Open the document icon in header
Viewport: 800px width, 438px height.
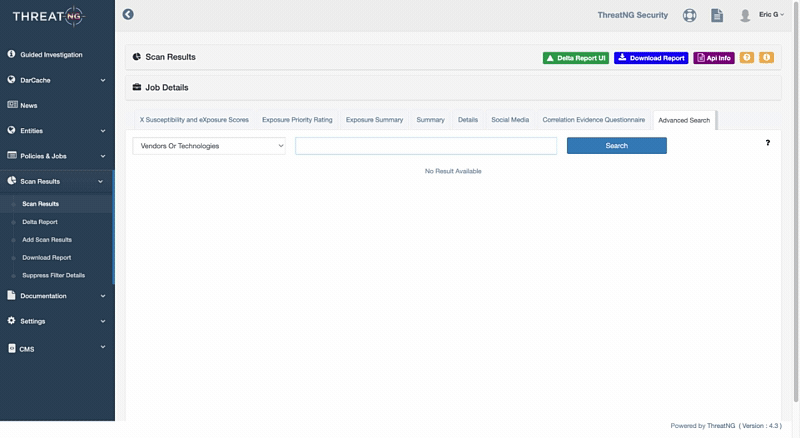[x=717, y=15]
